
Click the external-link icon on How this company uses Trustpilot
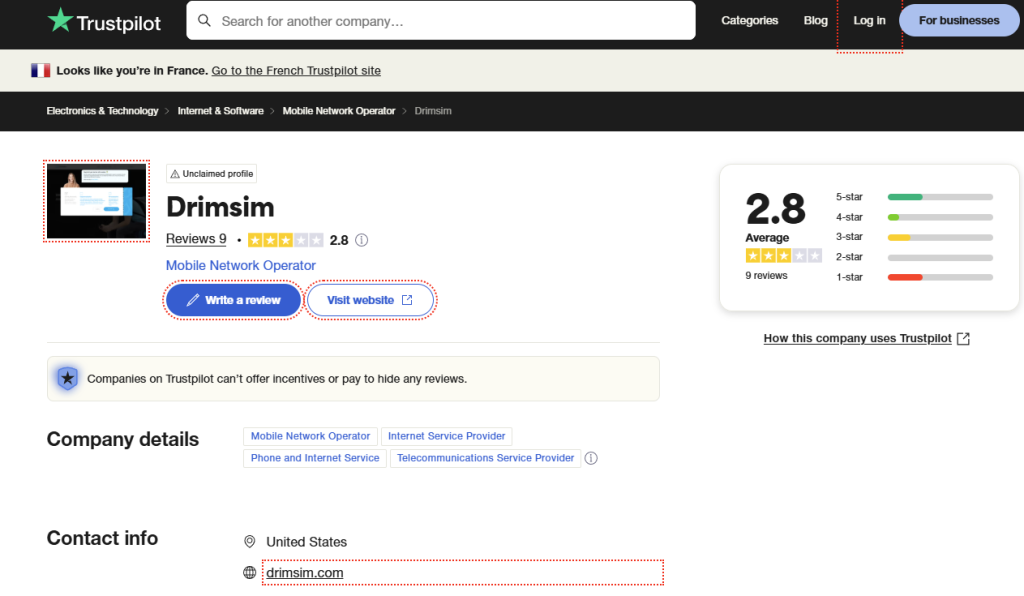click(962, 338)
